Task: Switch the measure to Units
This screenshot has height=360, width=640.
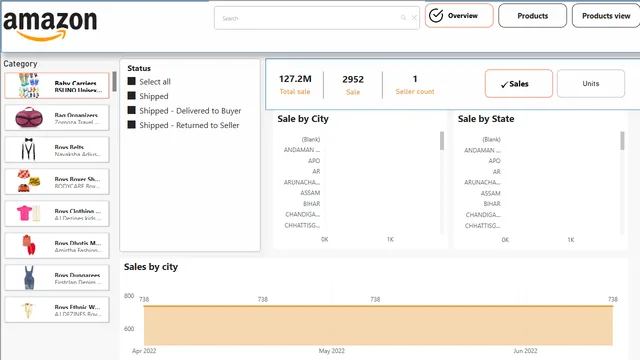Action: pos(591,84)
